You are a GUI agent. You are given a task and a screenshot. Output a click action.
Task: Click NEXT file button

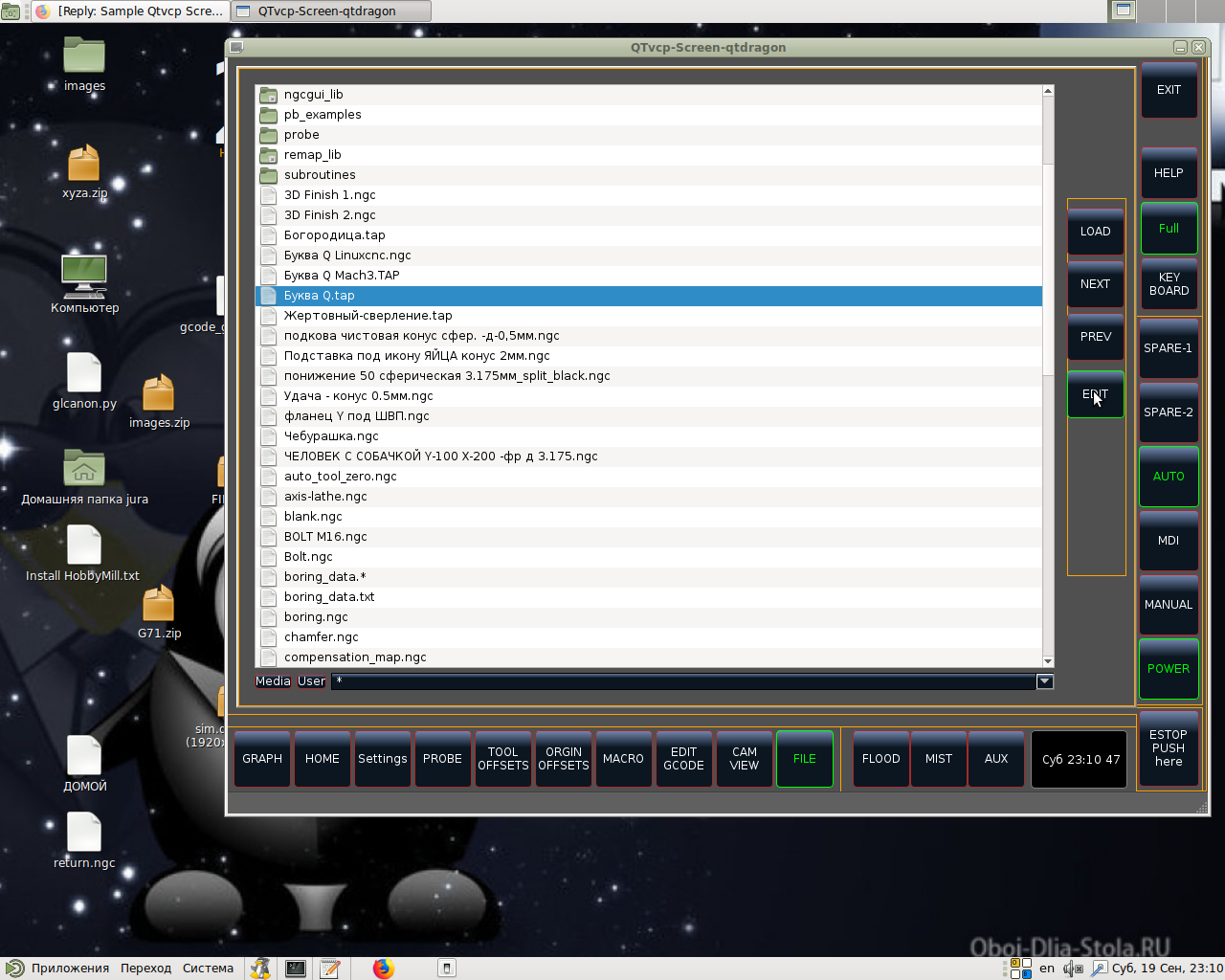1096,284
